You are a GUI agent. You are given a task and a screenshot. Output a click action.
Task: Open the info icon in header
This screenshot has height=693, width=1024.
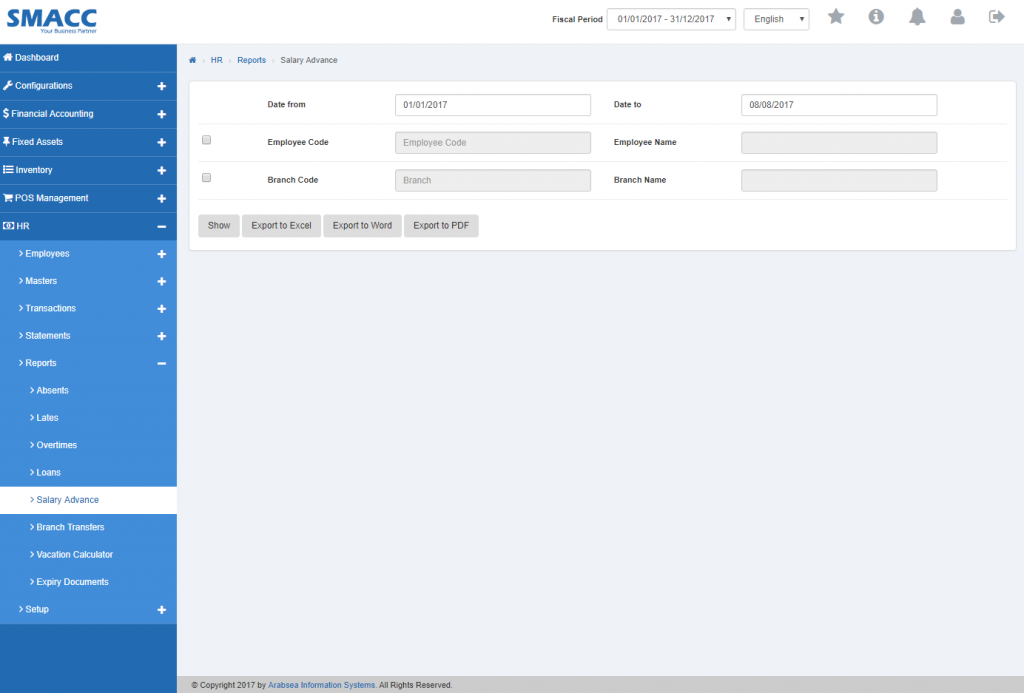click(x=876, y=17)
